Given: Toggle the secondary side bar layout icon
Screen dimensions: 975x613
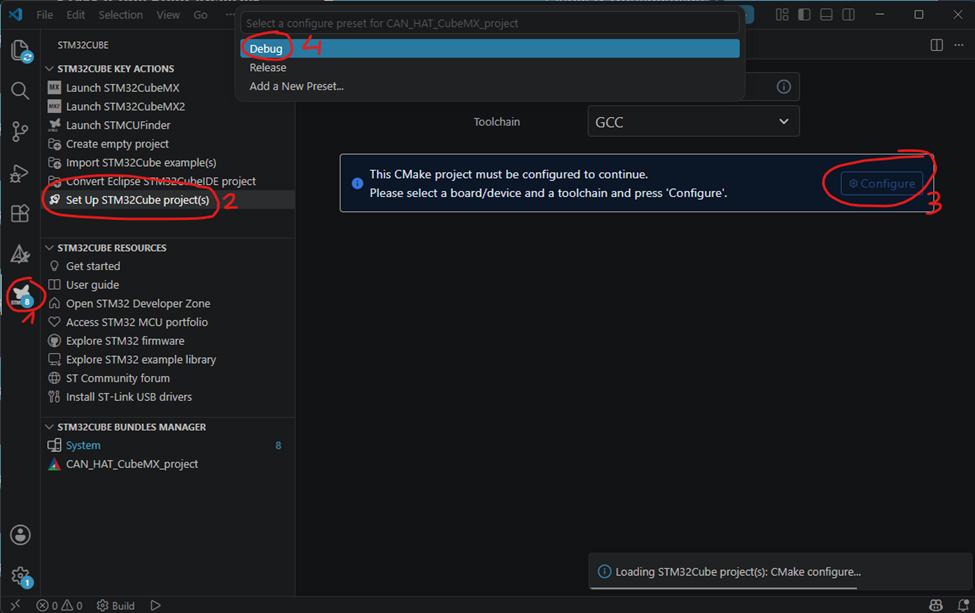Looking at the screenshot, I should tap(848, 14).
